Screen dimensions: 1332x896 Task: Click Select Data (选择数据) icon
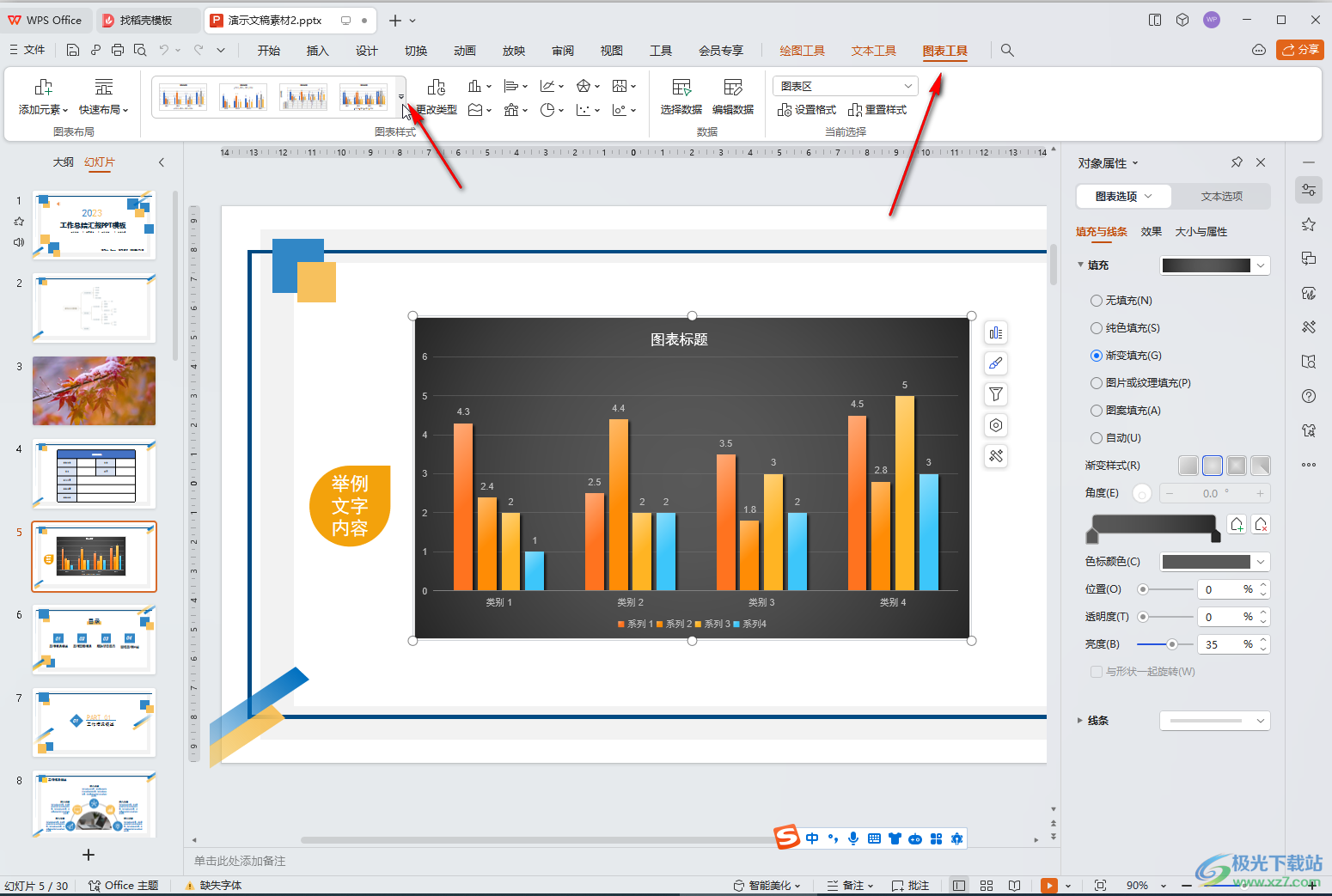pyautogui.click(x=681, y=88)
